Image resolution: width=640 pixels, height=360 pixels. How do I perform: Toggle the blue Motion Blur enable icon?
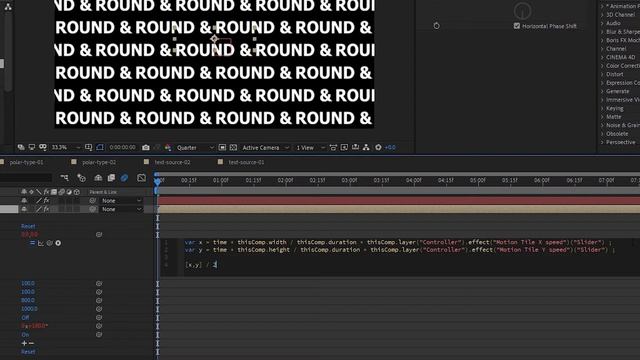point(124,178)
